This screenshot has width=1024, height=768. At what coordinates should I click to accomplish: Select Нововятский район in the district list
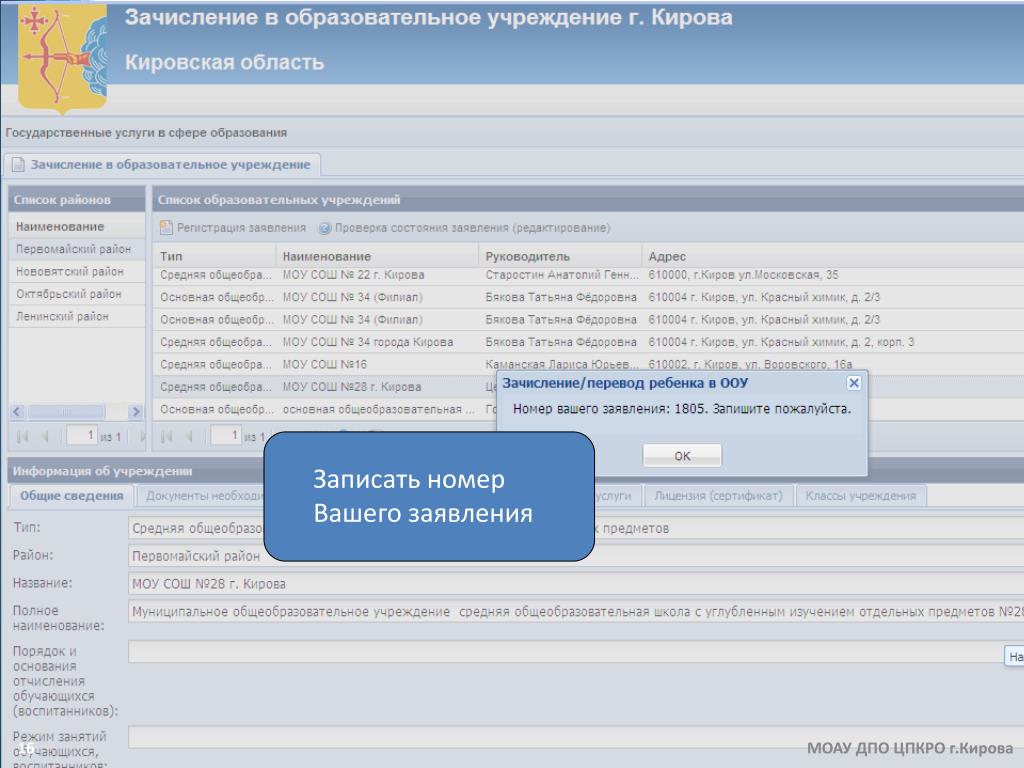[76, 271]
